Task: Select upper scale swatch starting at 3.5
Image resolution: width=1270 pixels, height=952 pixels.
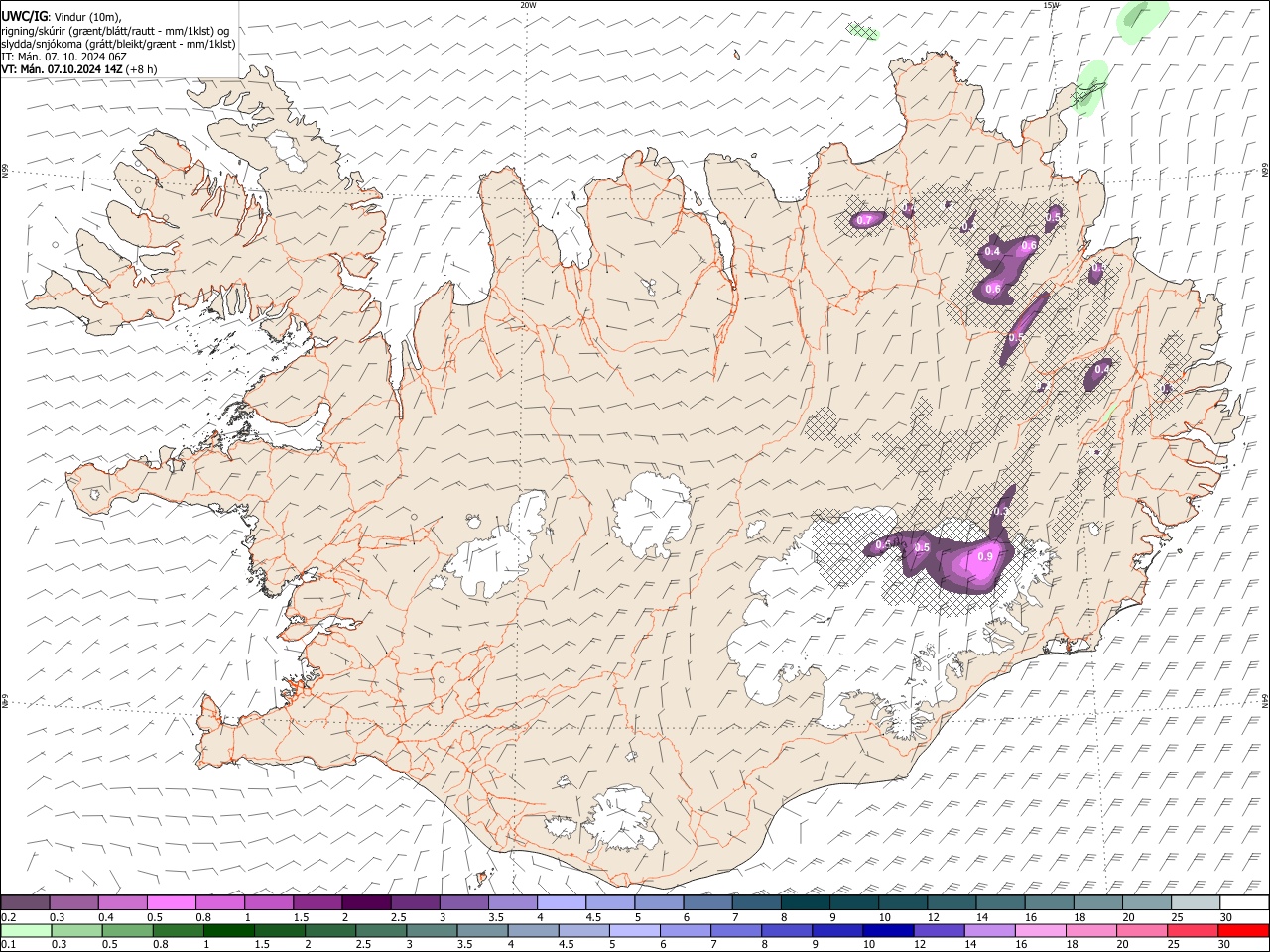Action: pyautogui.click(x=512, y=902)
